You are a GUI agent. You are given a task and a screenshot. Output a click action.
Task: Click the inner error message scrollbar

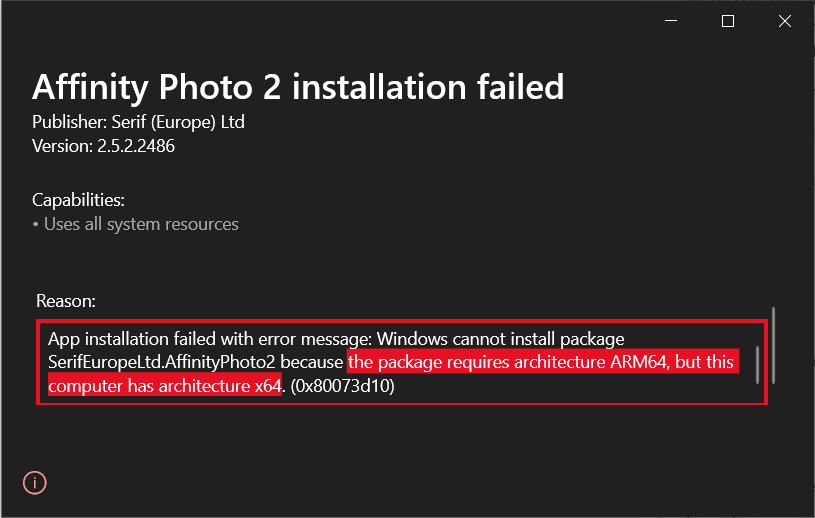[757, 364]
